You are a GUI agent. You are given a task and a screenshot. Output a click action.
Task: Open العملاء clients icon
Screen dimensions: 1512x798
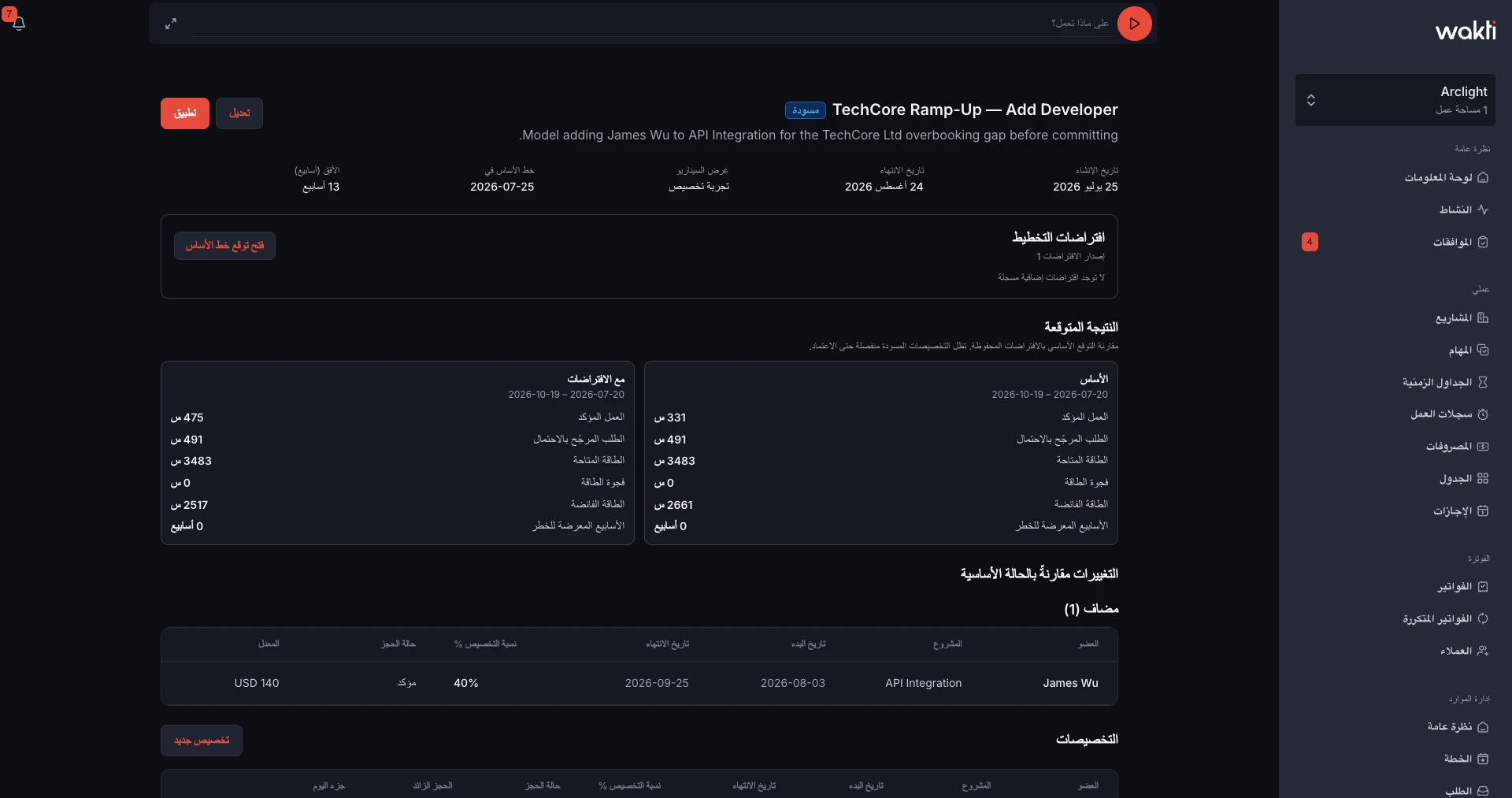point(1483,651)
